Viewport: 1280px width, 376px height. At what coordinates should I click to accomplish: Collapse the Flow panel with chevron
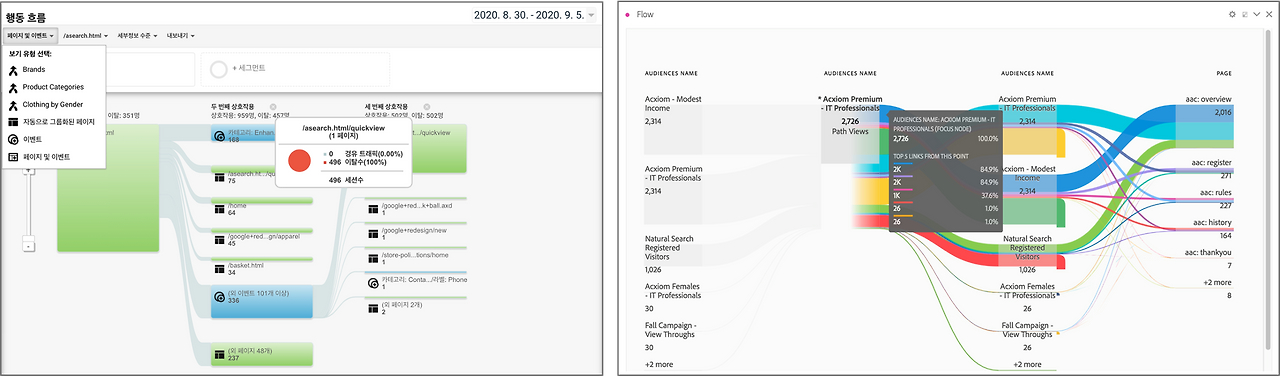point(1256,15)
